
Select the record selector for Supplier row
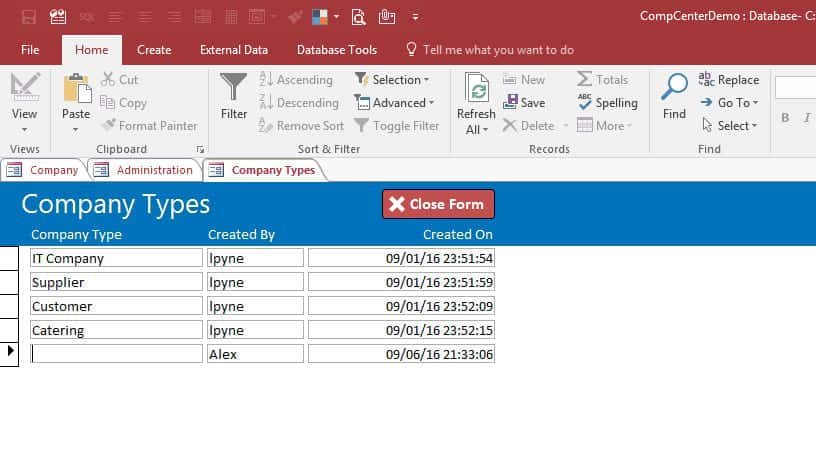(9, 282)
